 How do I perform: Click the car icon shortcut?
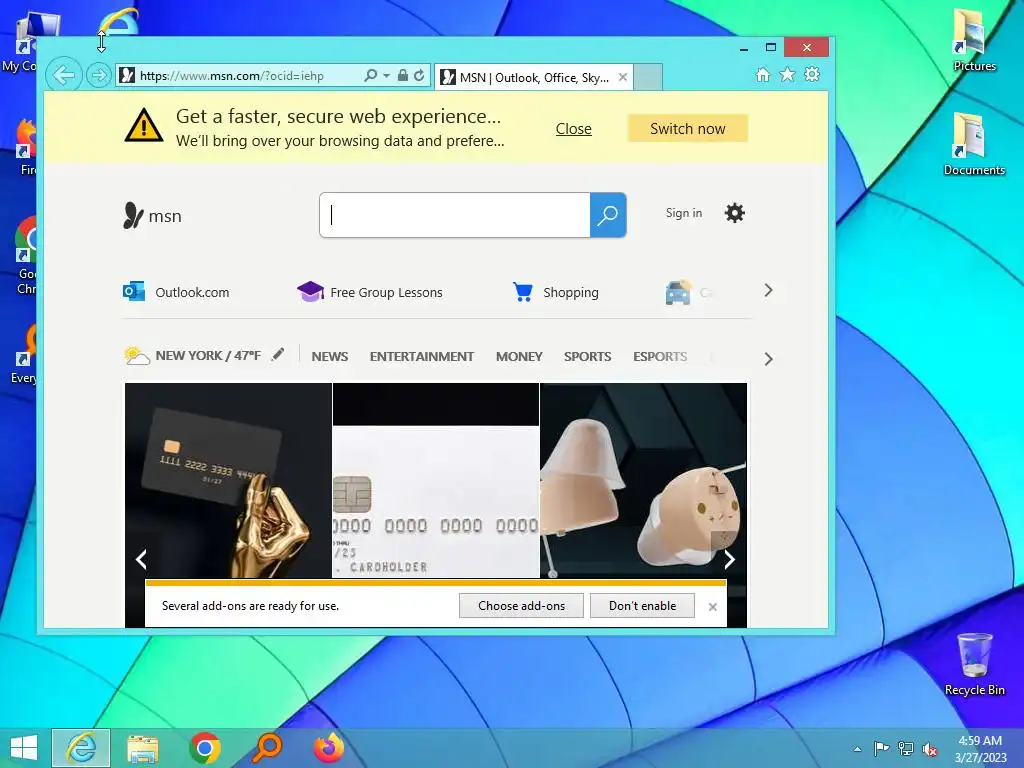pos(678,293)
